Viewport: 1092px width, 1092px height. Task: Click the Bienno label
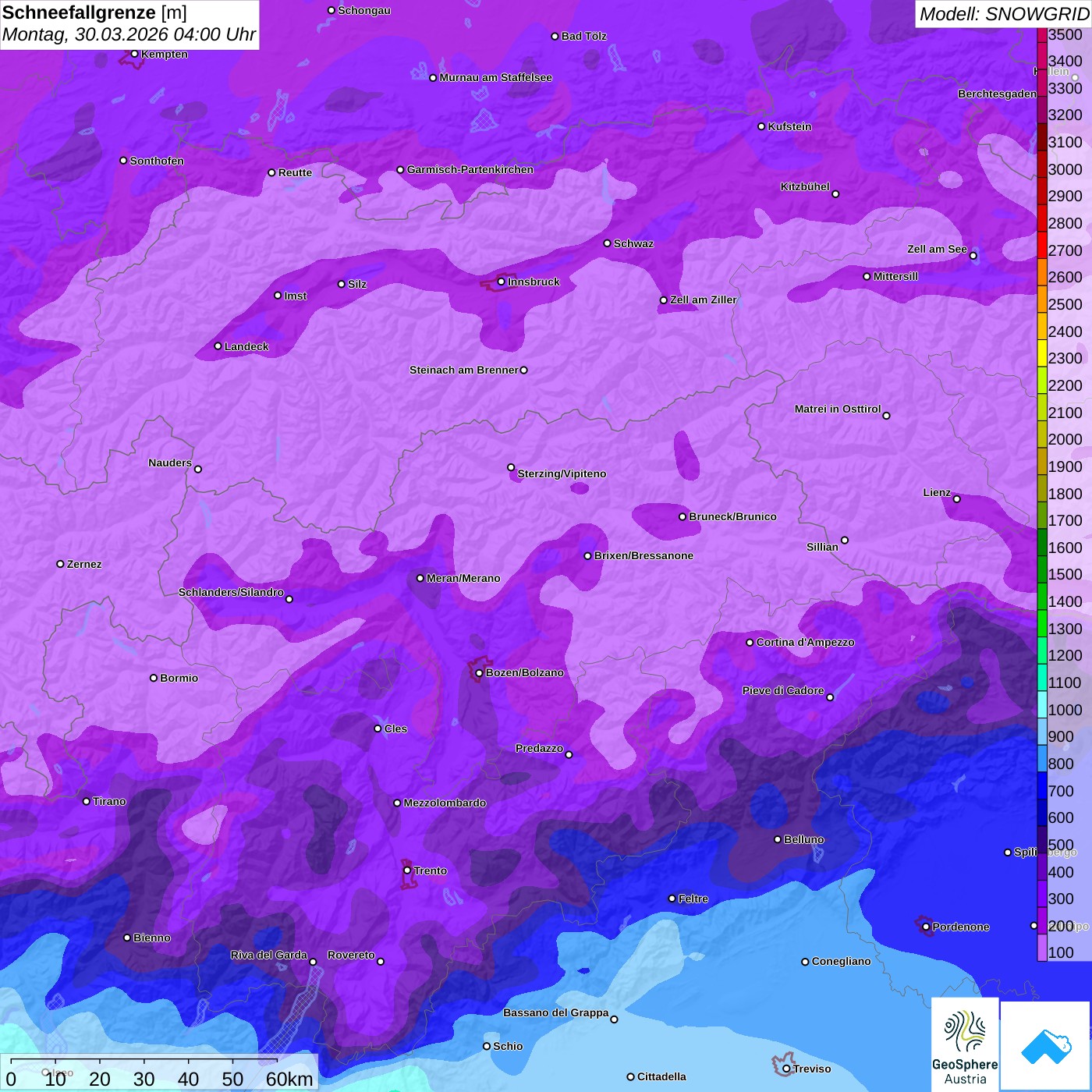151,938
